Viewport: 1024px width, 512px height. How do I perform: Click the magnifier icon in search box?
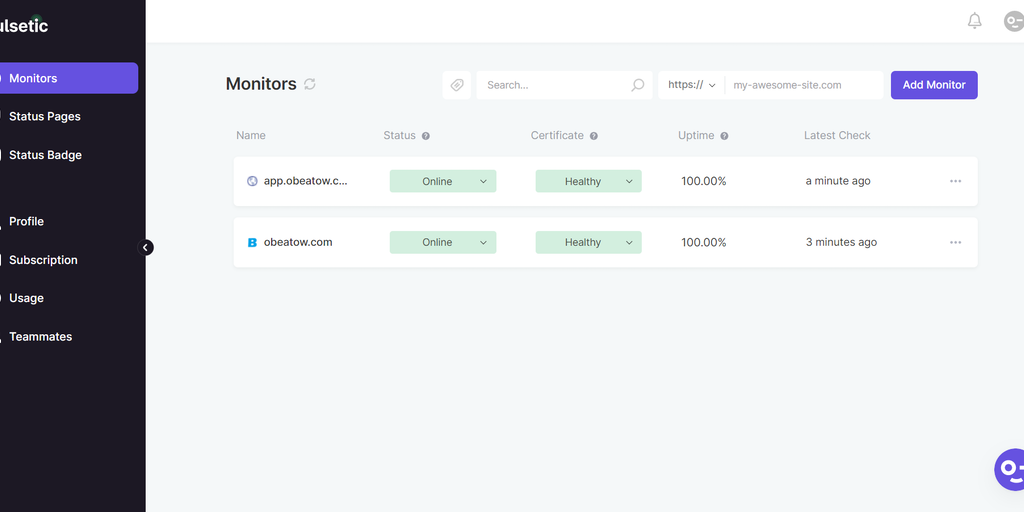click(x=637, y=85)
